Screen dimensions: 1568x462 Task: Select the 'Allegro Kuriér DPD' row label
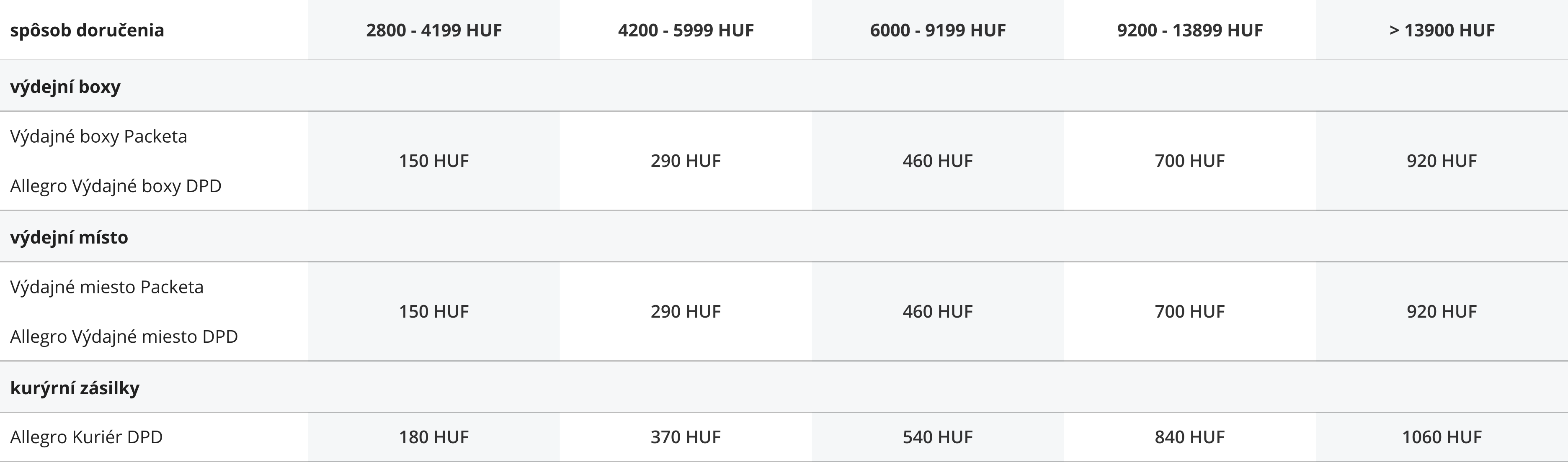[x=86, y=437]
